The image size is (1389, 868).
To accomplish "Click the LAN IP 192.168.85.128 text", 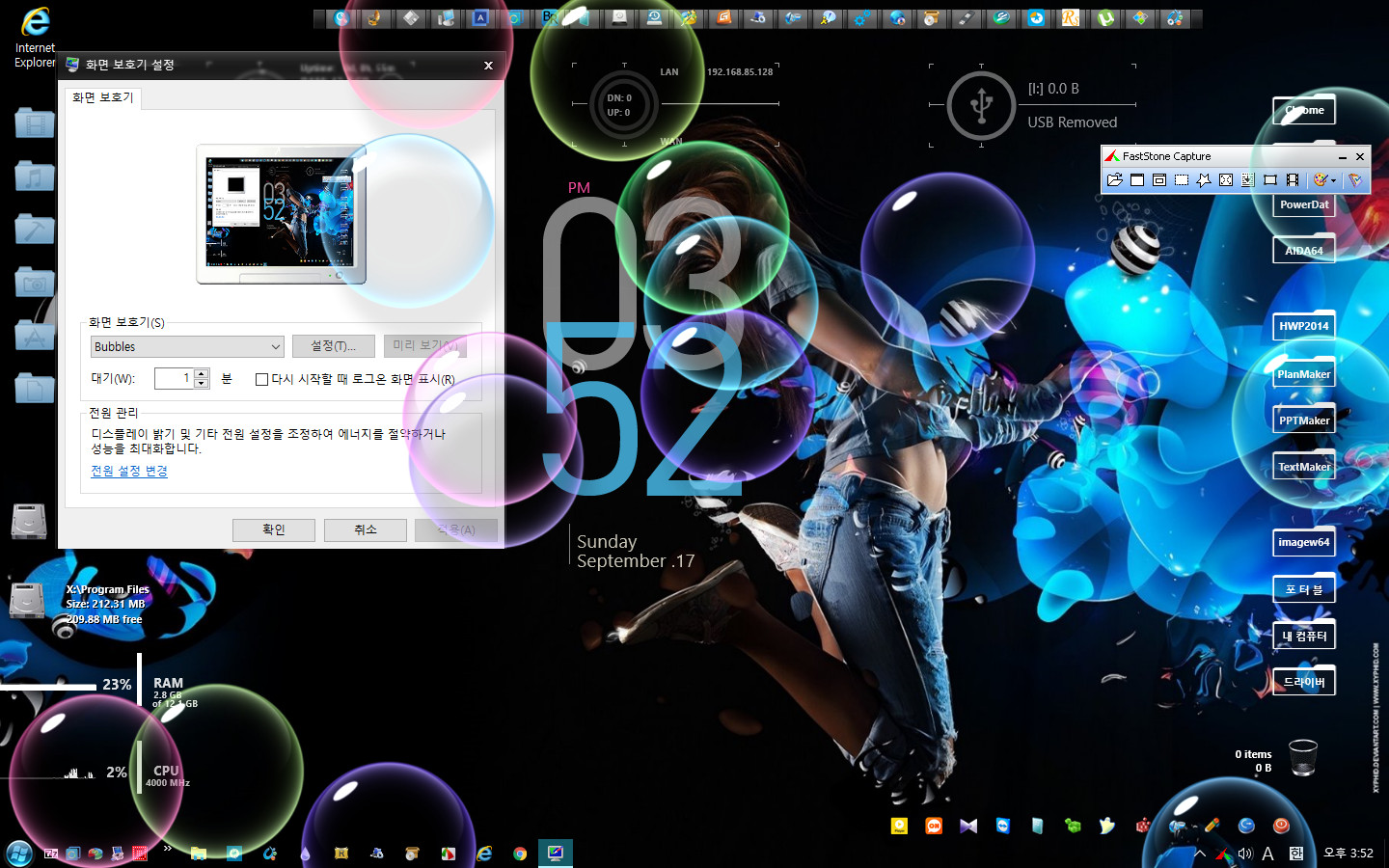I will [740, 72].
